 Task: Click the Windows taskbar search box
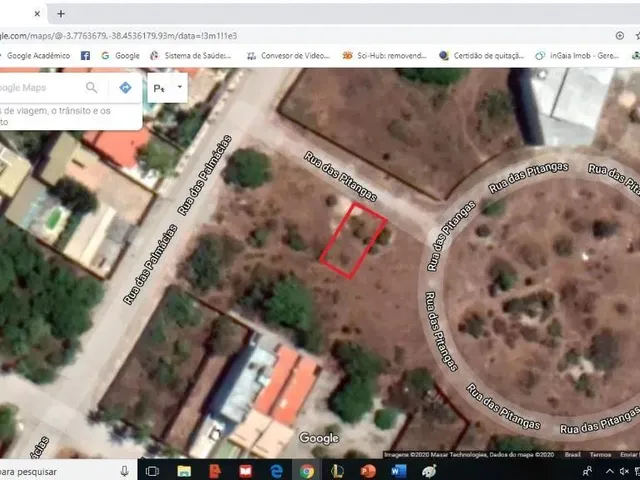coord(67,471)
